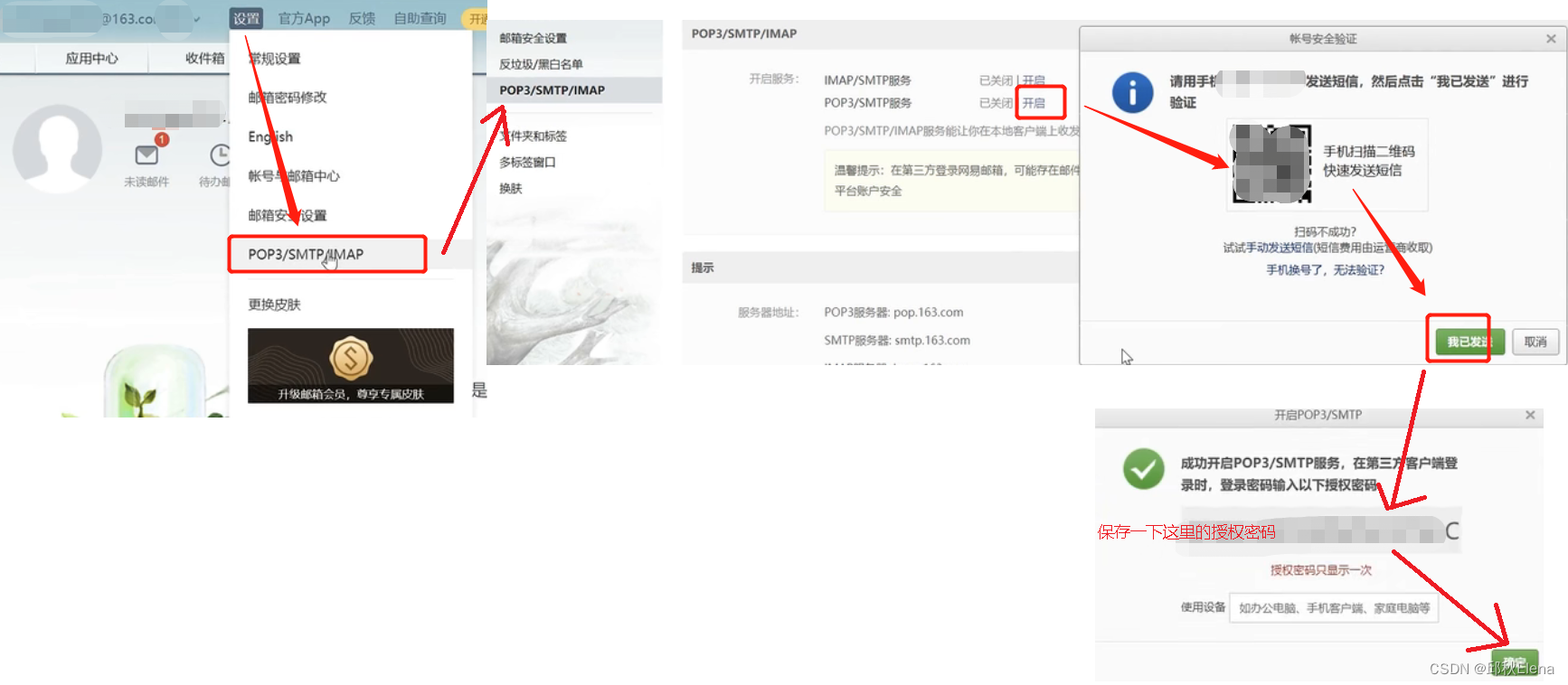
Task: Open 反垃圾/黑白名单 in the sidebar
Action: 541,64
